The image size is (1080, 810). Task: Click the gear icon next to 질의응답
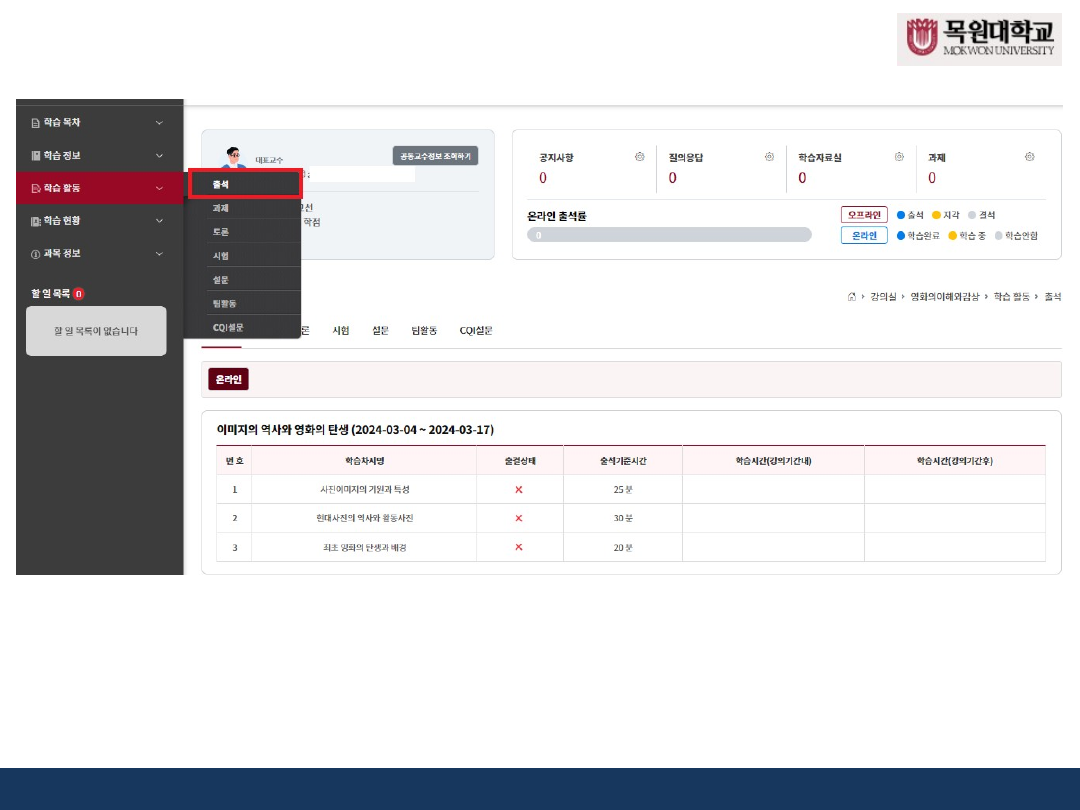click(x=769, y=157)
